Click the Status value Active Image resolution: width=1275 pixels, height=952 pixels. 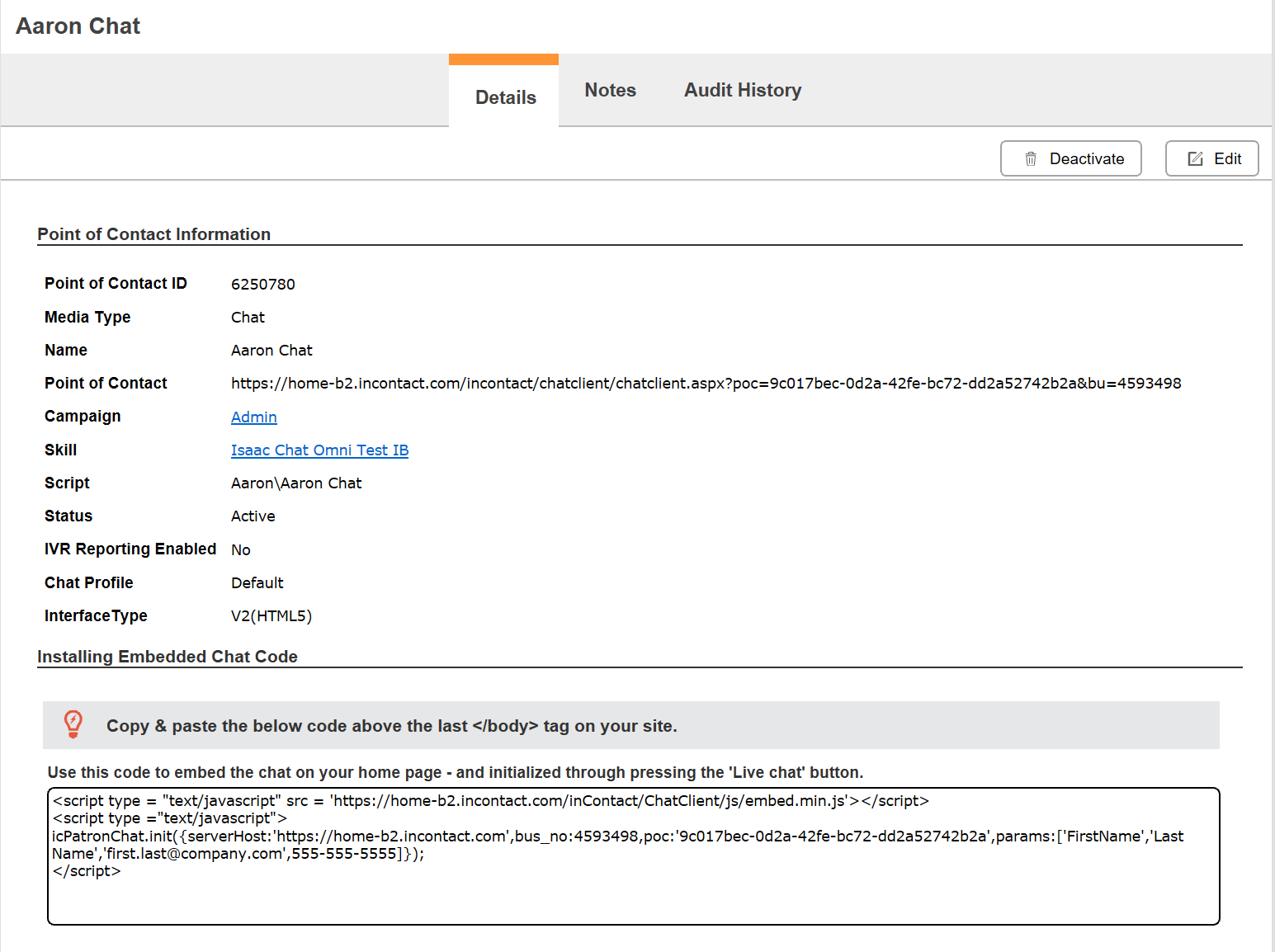click(253, 516)
